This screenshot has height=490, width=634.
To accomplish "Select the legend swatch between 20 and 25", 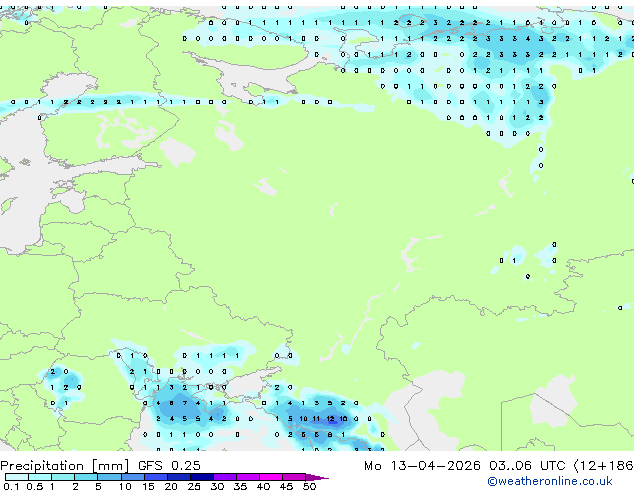I will [x=178, y=477].
